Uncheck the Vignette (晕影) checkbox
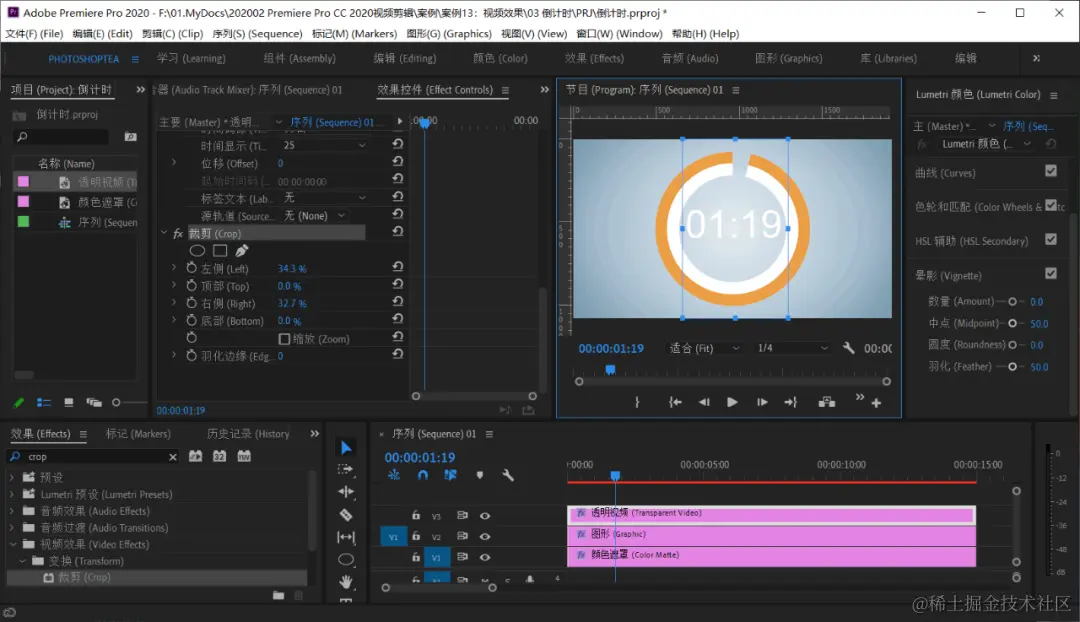This screenshot has height=622, width=1080. point(1050,273)
